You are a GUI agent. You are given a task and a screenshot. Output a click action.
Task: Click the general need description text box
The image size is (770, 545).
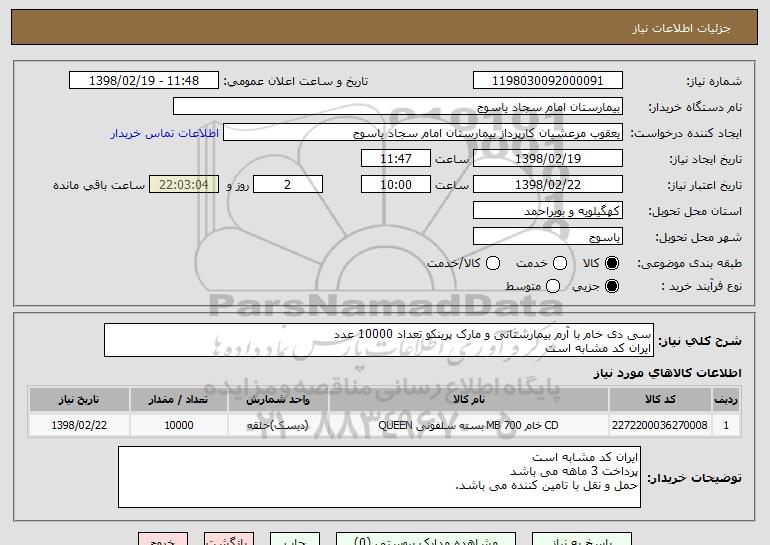click(379, 340)
